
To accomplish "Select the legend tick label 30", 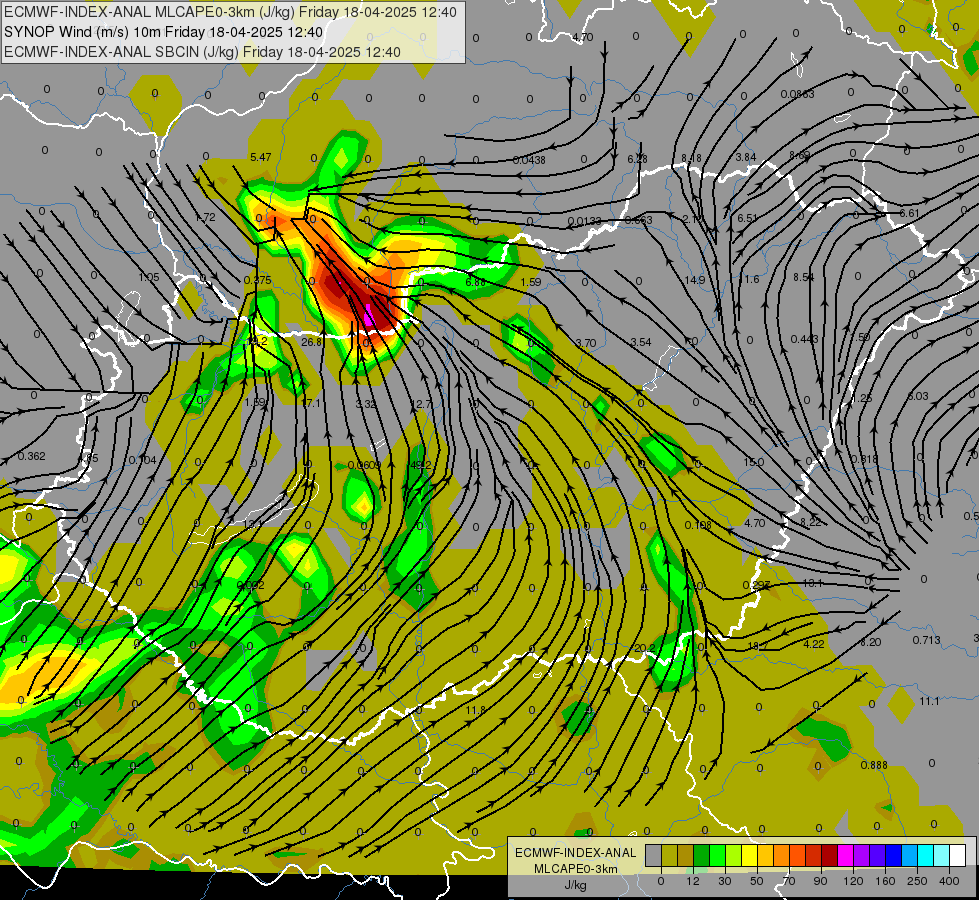I will (x=725, y=881).
